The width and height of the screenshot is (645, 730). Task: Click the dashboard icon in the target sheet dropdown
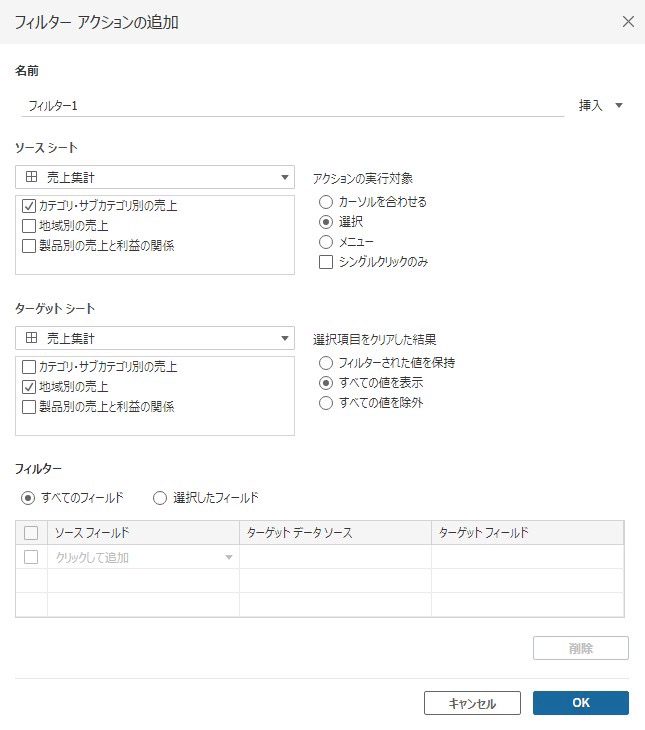pyautogui.click(x=31, y=338)
